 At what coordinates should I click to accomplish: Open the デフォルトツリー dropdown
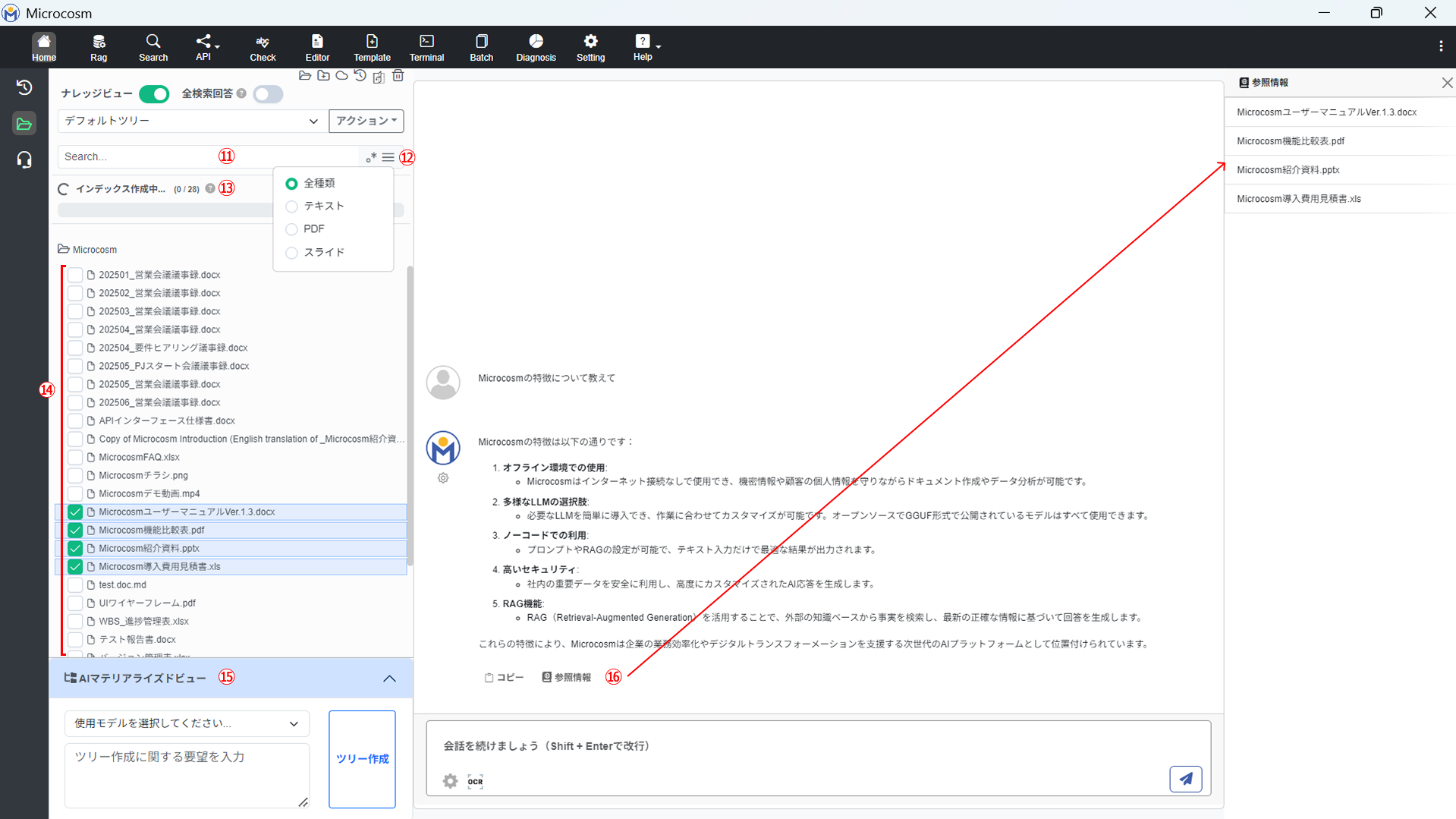point(191,121)
